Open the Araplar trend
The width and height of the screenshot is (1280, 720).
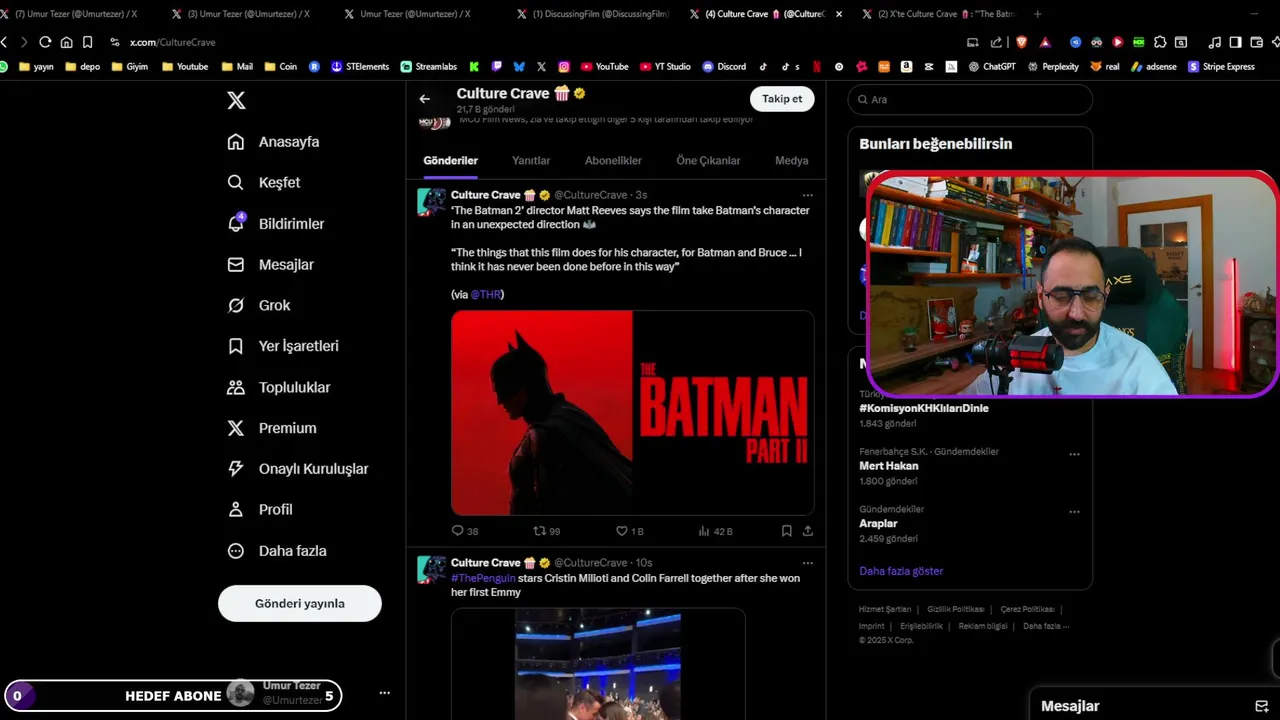click(878, 524)
